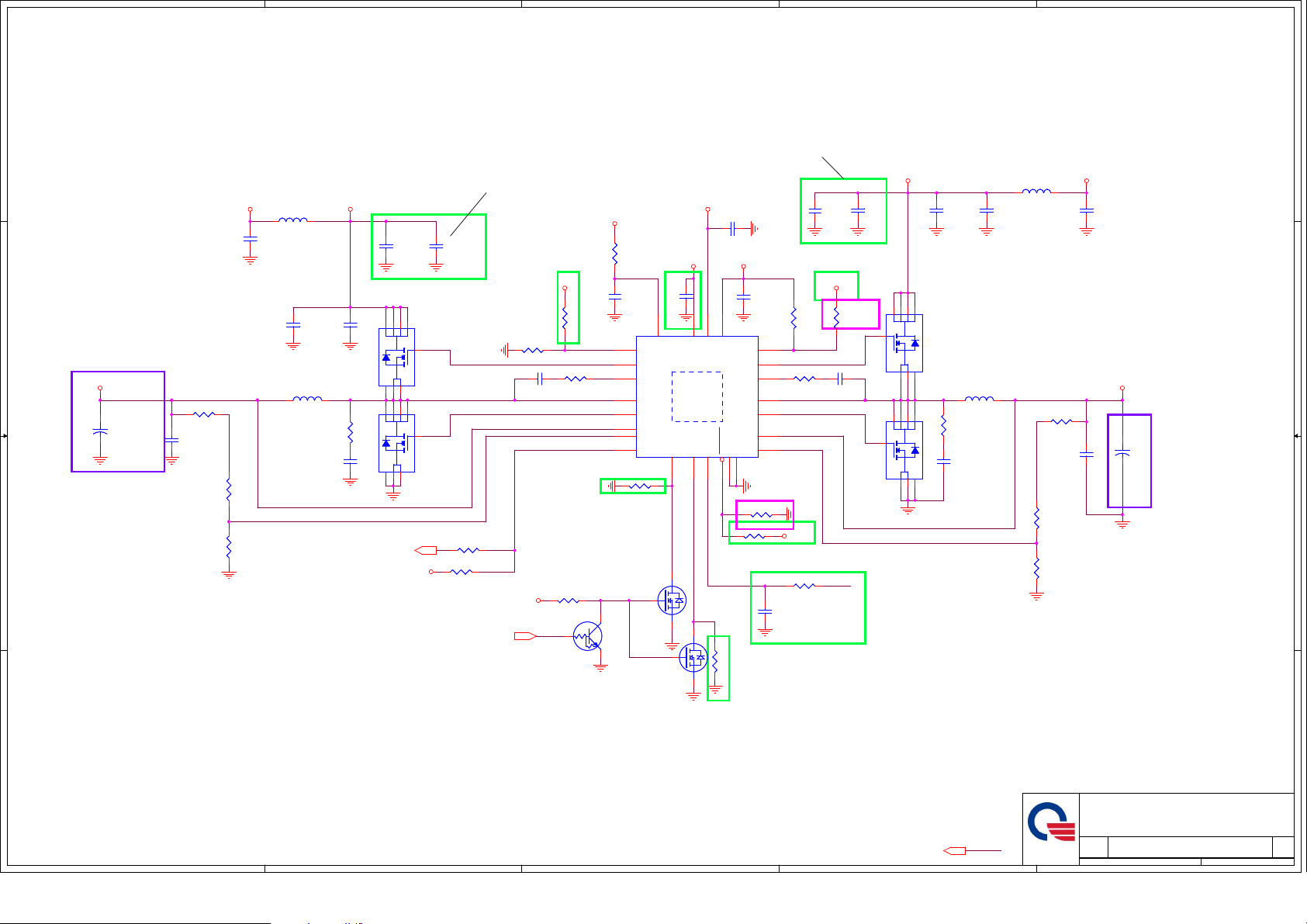This screenshot has width=1307, height=924.
Task: Click the left-pointing output port left of IC
Action: (426, 550)
